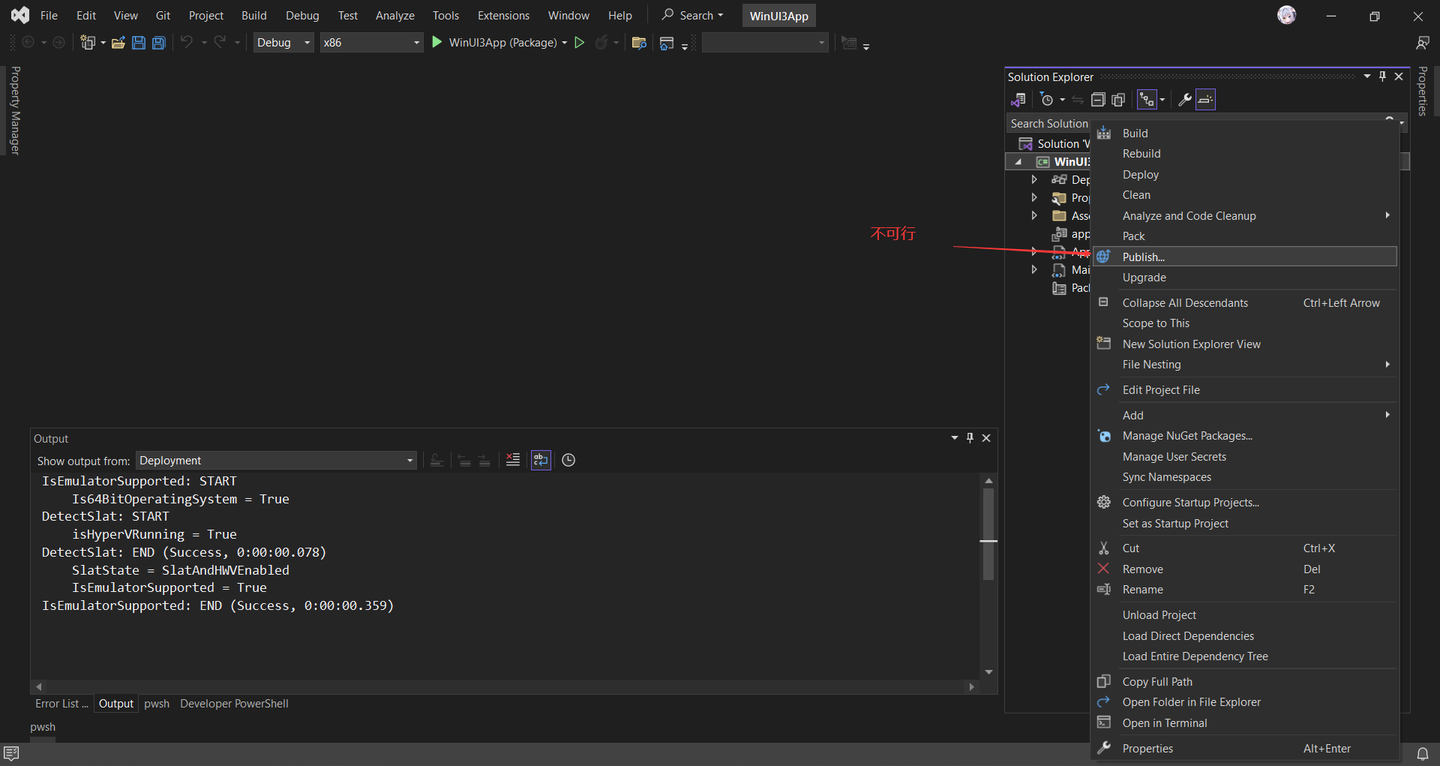Switch to the Developer PowerShell tab
The height and width of the screenshot is (766, 1440).
[234, 704]
